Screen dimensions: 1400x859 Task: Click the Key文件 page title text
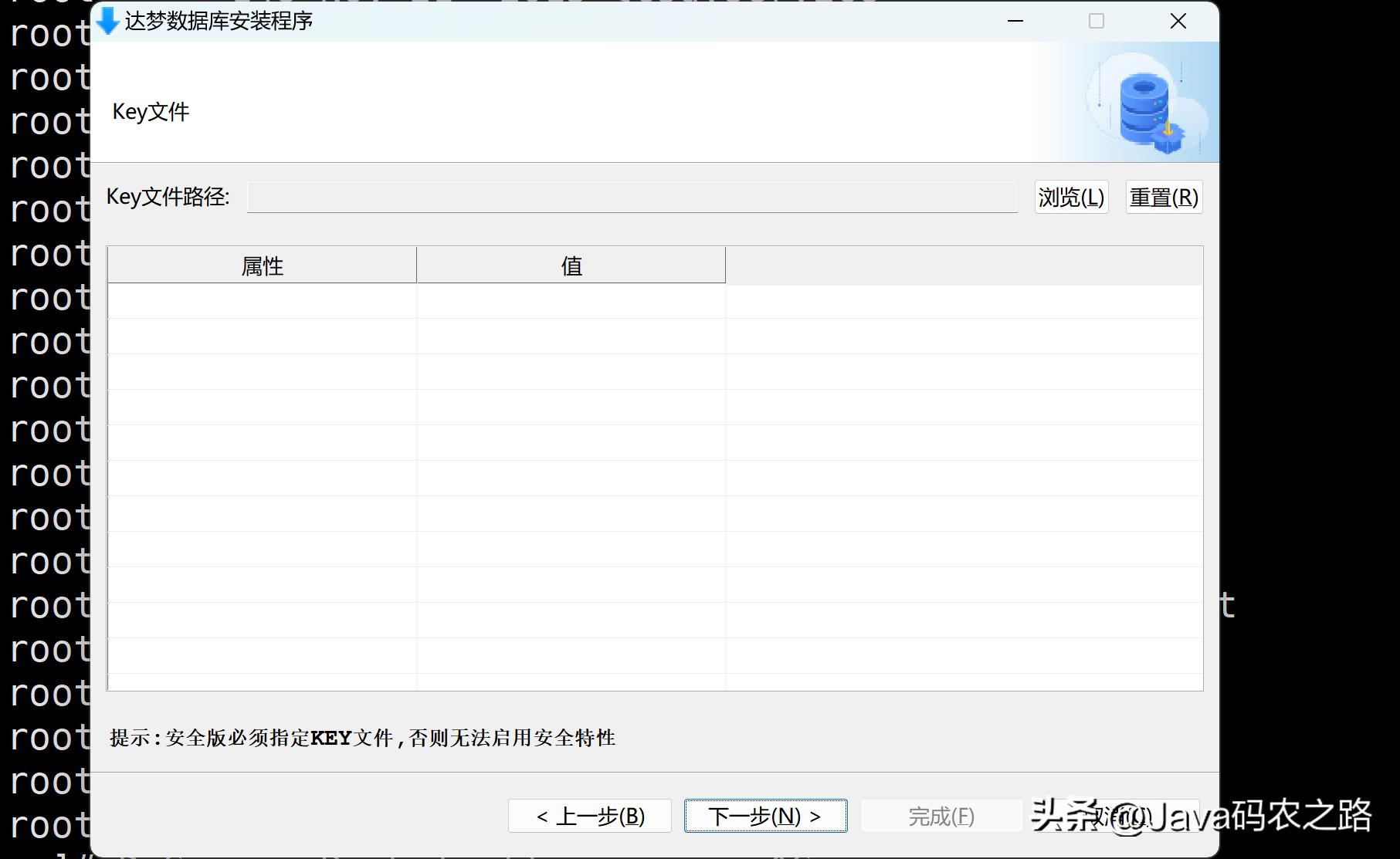click(151, 111)
